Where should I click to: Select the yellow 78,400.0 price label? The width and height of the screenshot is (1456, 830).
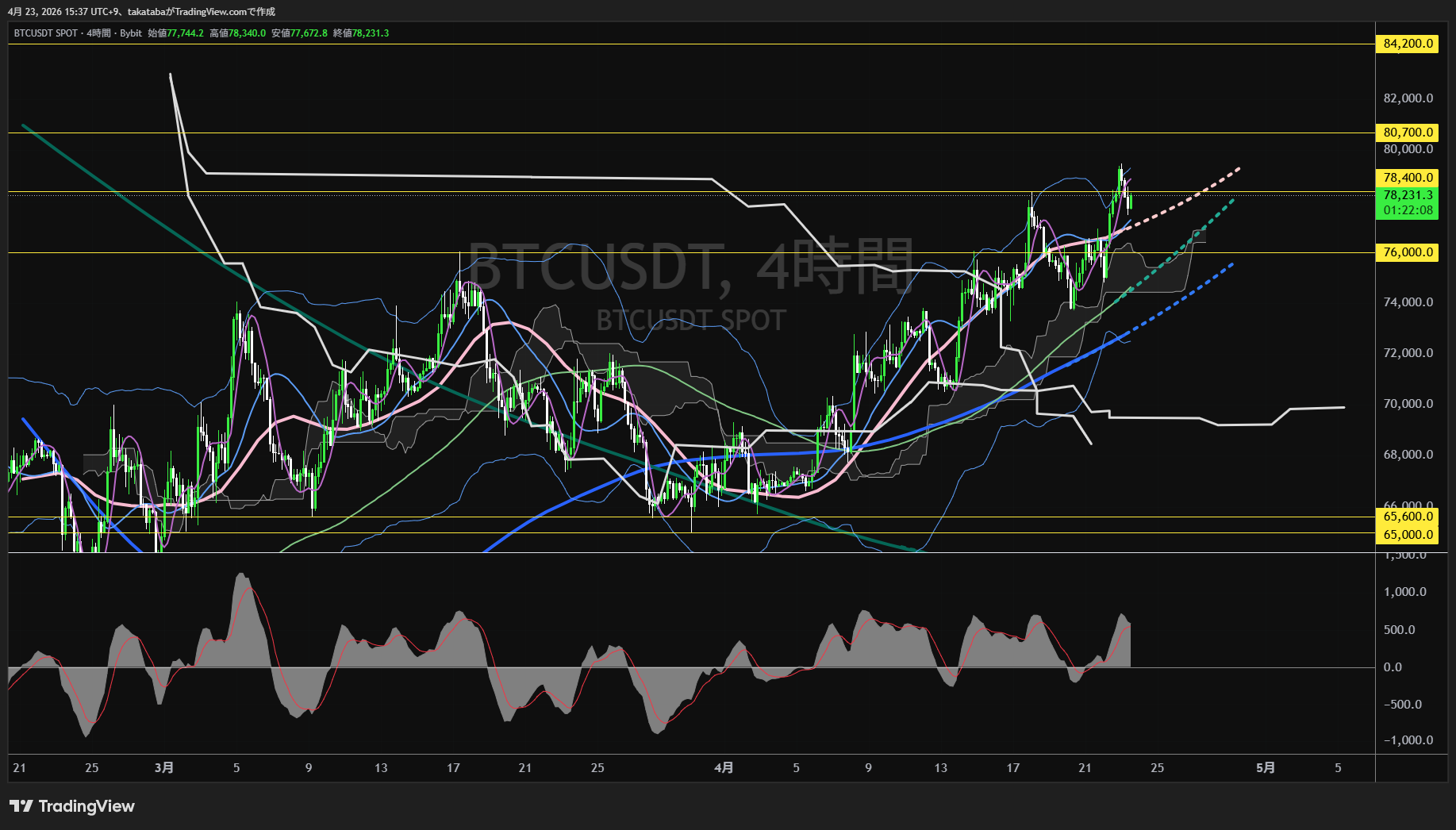click(x=1407, y=178)
